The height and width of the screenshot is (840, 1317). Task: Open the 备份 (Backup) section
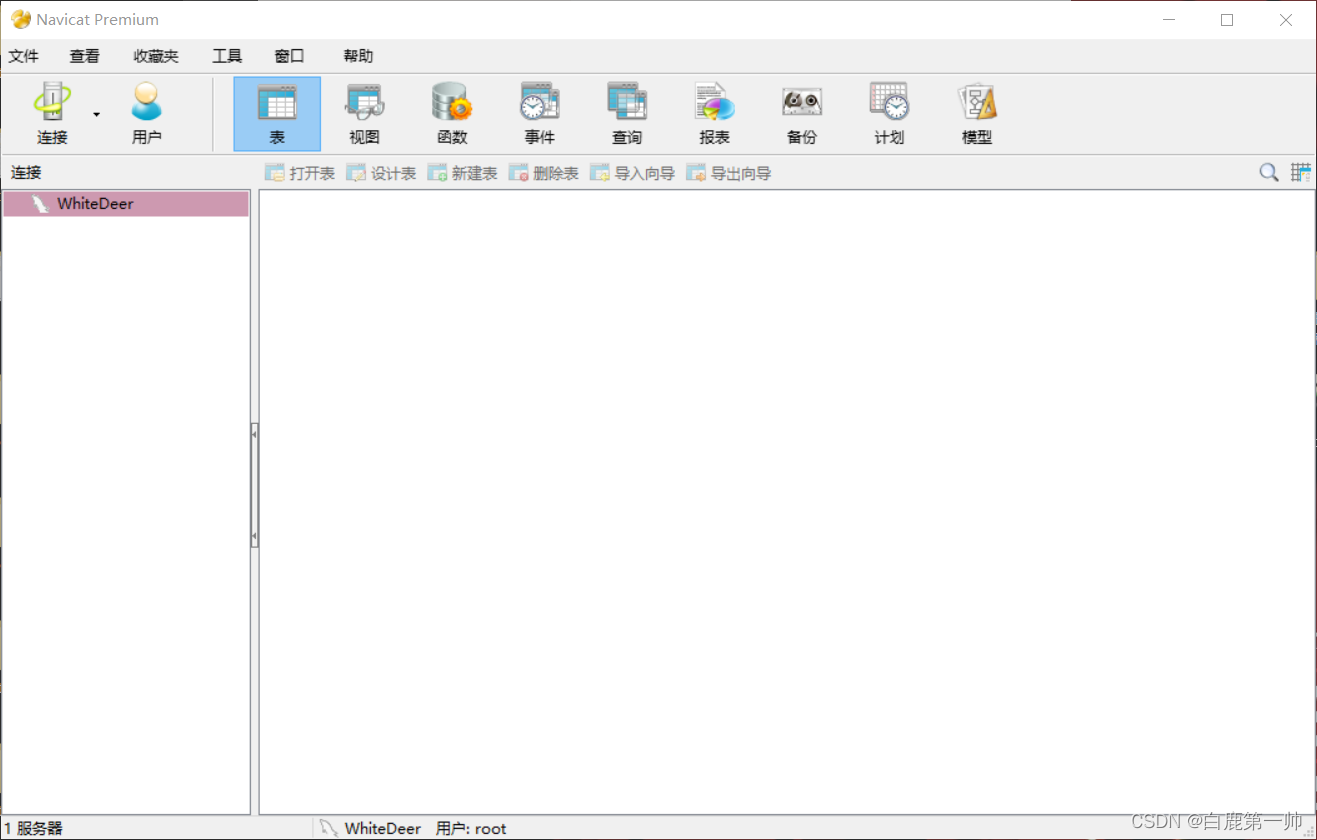click(x=802, y=114)
